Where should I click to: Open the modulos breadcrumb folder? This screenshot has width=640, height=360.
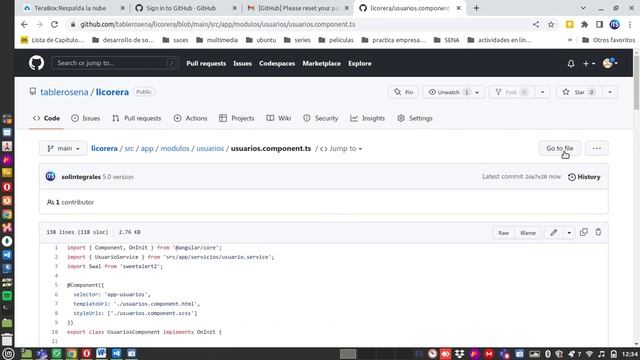coord(175,149)
